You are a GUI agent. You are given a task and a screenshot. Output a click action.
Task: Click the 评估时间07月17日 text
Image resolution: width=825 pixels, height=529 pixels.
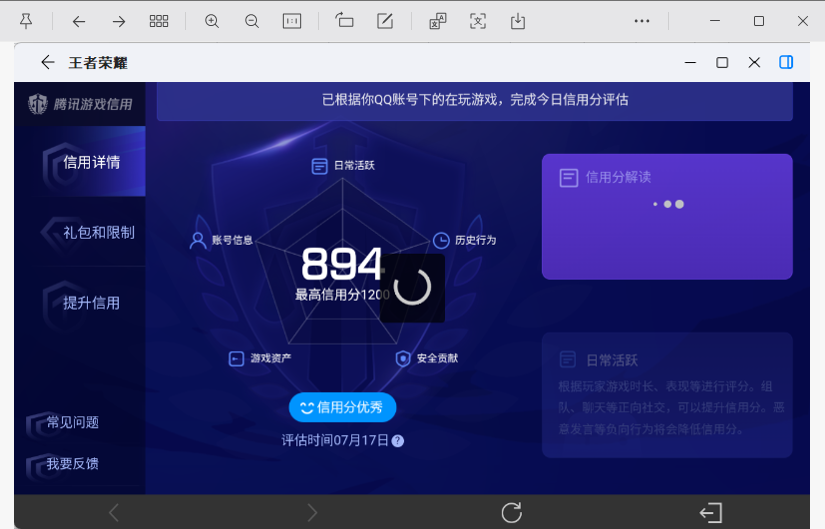(x=335, y=441)
